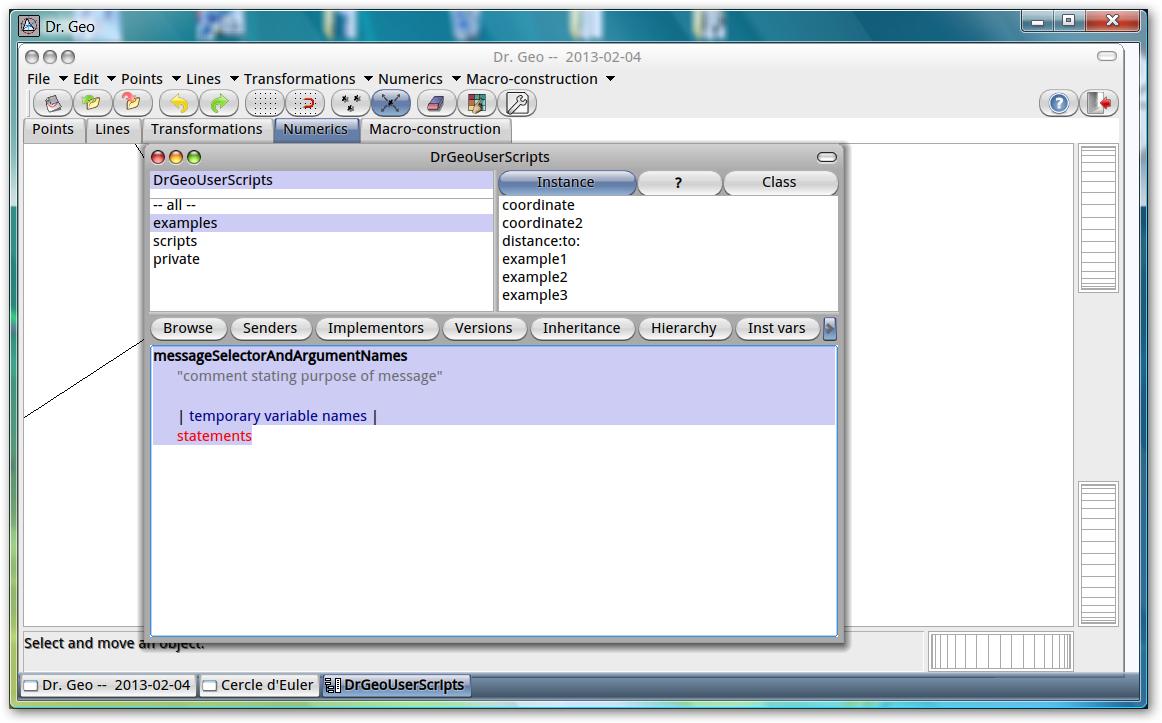Select the example3 method
Image resolution: width=1162 pixels, height=723 pixels.
coord(668,296)
